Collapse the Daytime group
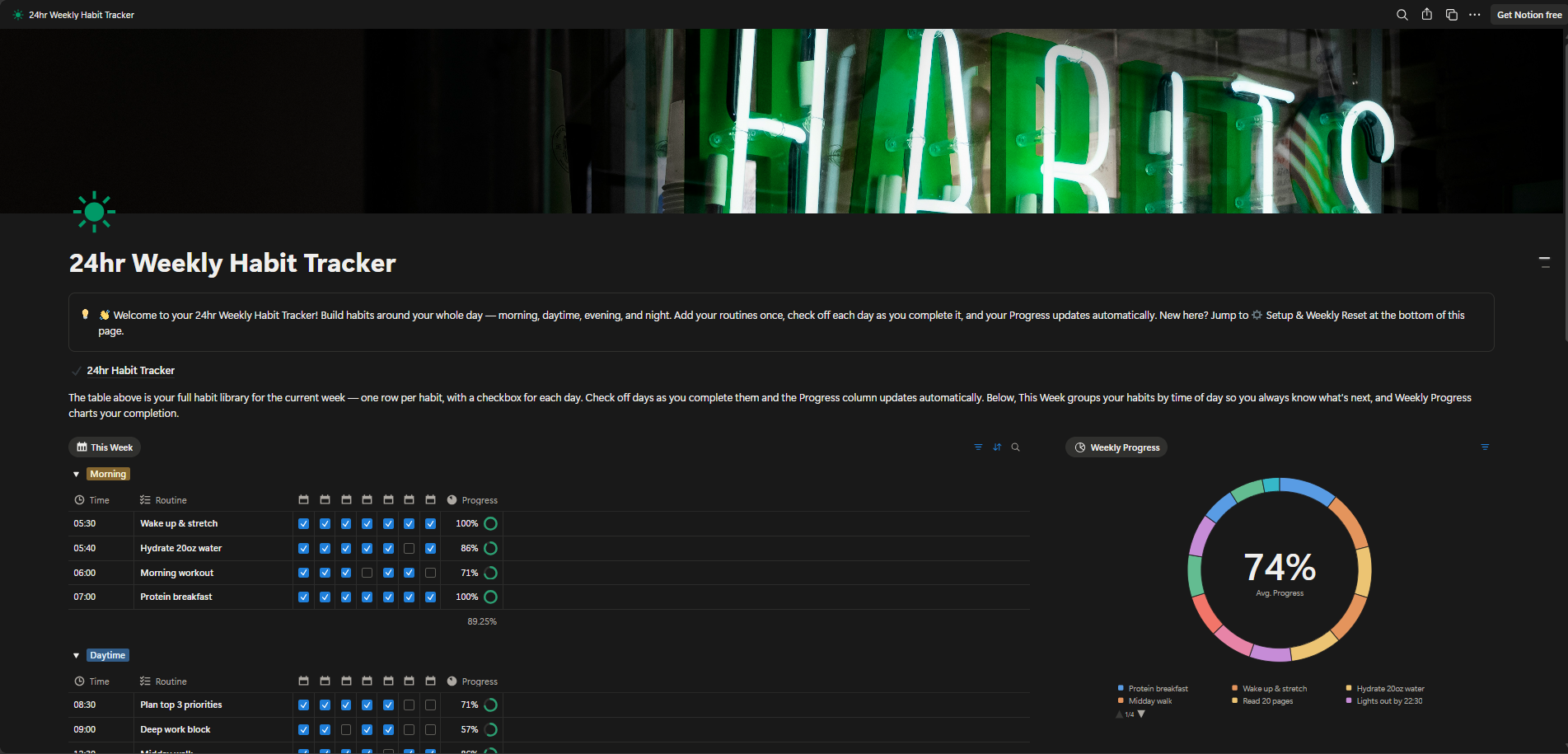Viewport: 1568px width, 754px height. 76,655
